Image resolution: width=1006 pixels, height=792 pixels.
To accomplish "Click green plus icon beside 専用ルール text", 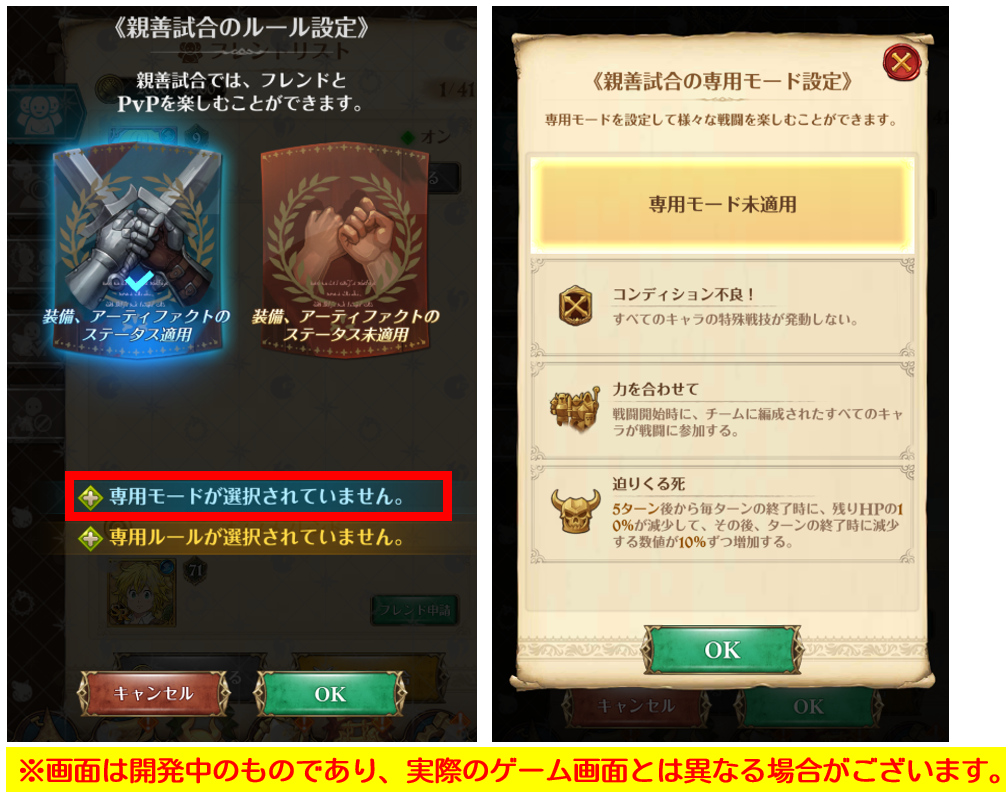I will coord(90,538).
